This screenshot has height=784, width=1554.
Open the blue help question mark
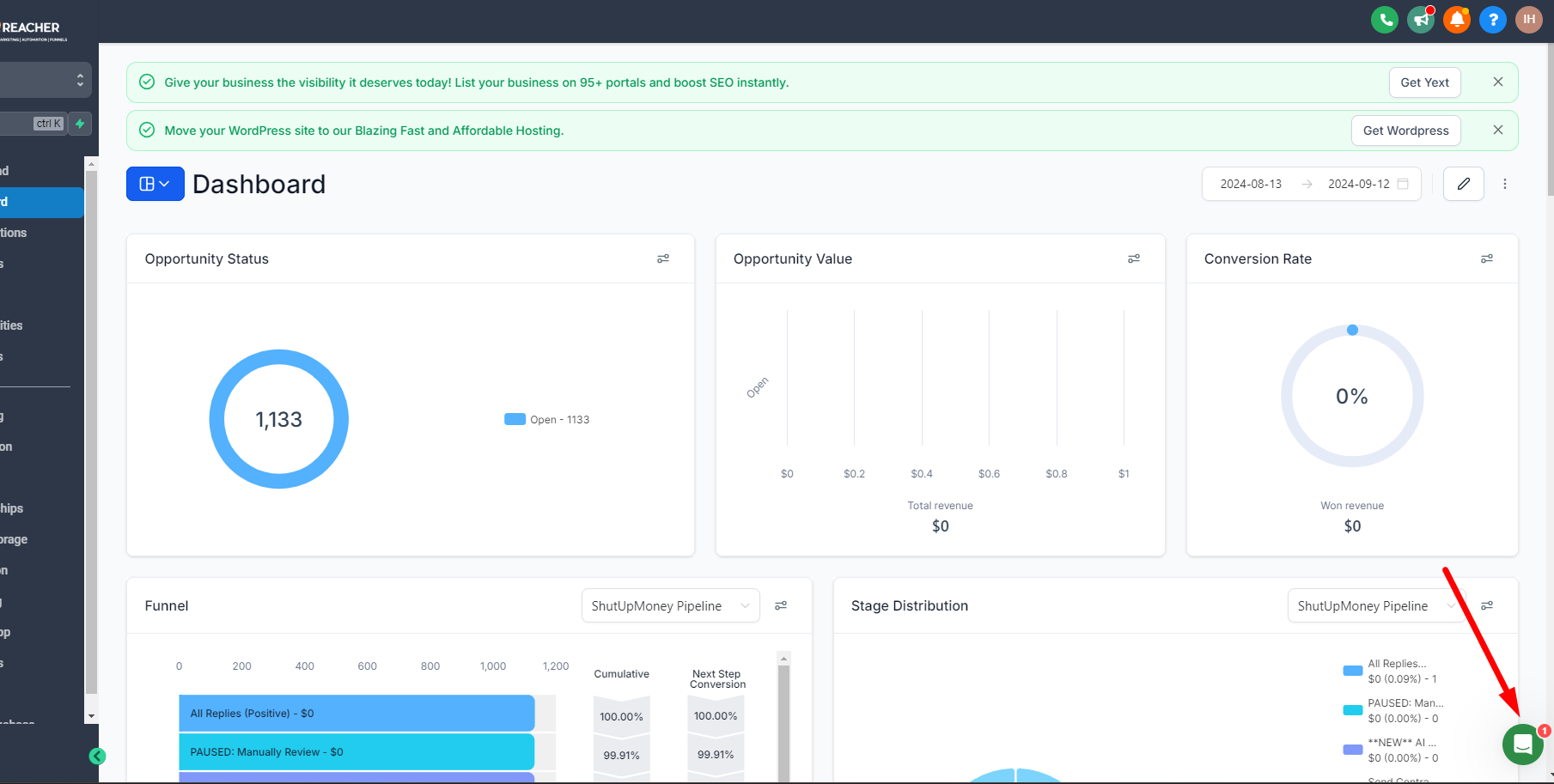[x=1493, y=19]
